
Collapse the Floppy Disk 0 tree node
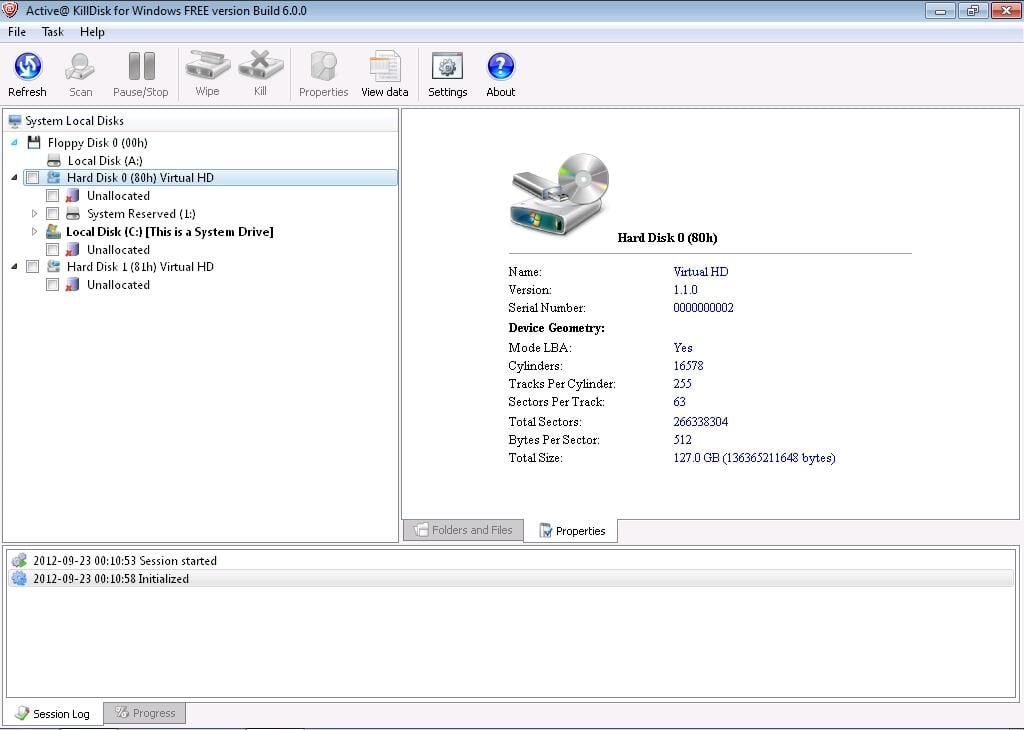pyautogui.click(x=14, y=142)
